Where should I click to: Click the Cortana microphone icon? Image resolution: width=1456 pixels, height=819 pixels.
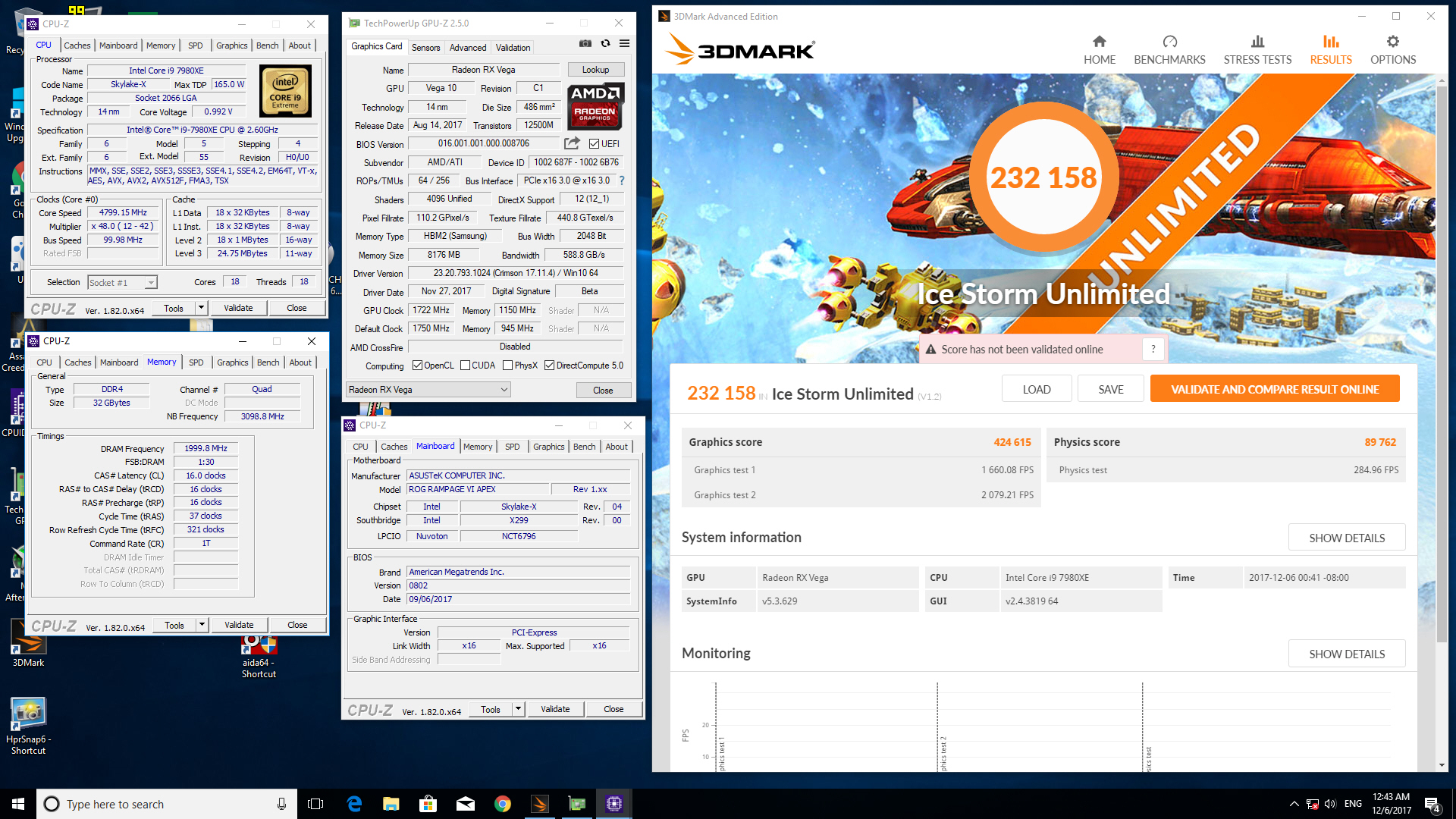tap(281, 804)
